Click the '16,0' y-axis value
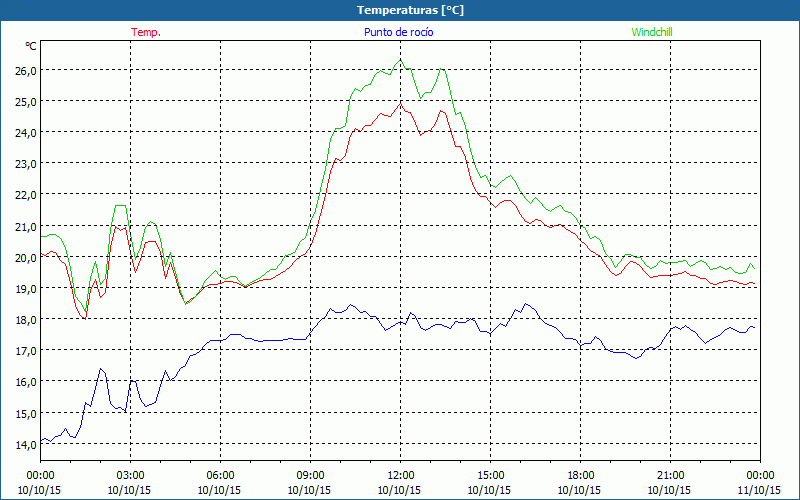 point(27,382)
